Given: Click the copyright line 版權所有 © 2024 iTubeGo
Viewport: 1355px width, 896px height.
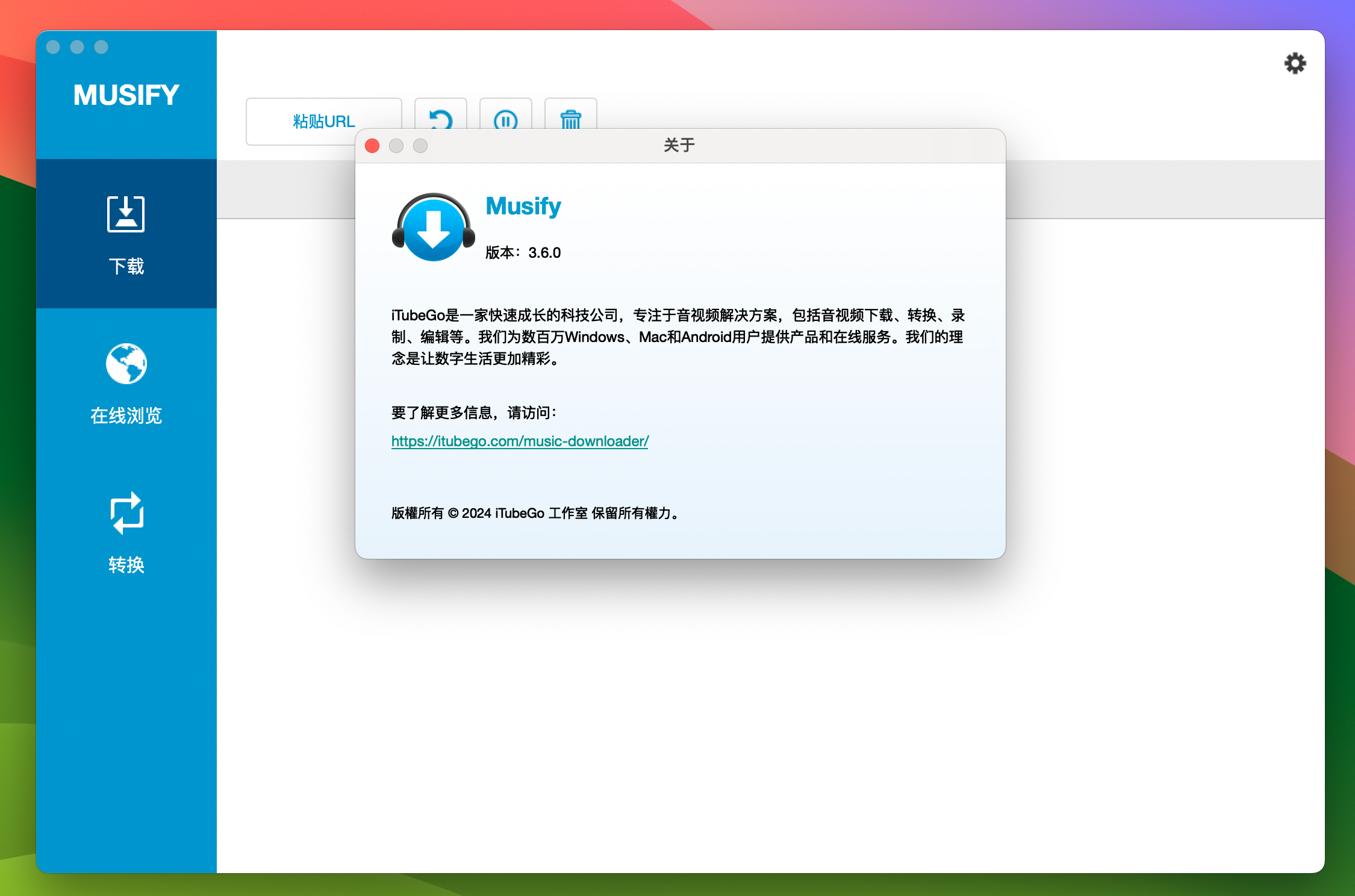Looking at the screenshot, I should [536, 513].
